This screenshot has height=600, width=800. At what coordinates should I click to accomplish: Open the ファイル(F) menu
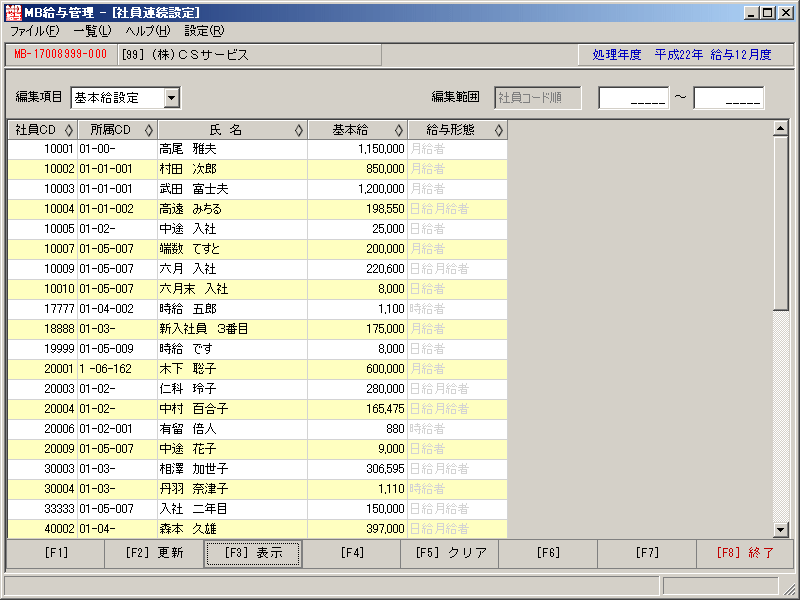35,31
